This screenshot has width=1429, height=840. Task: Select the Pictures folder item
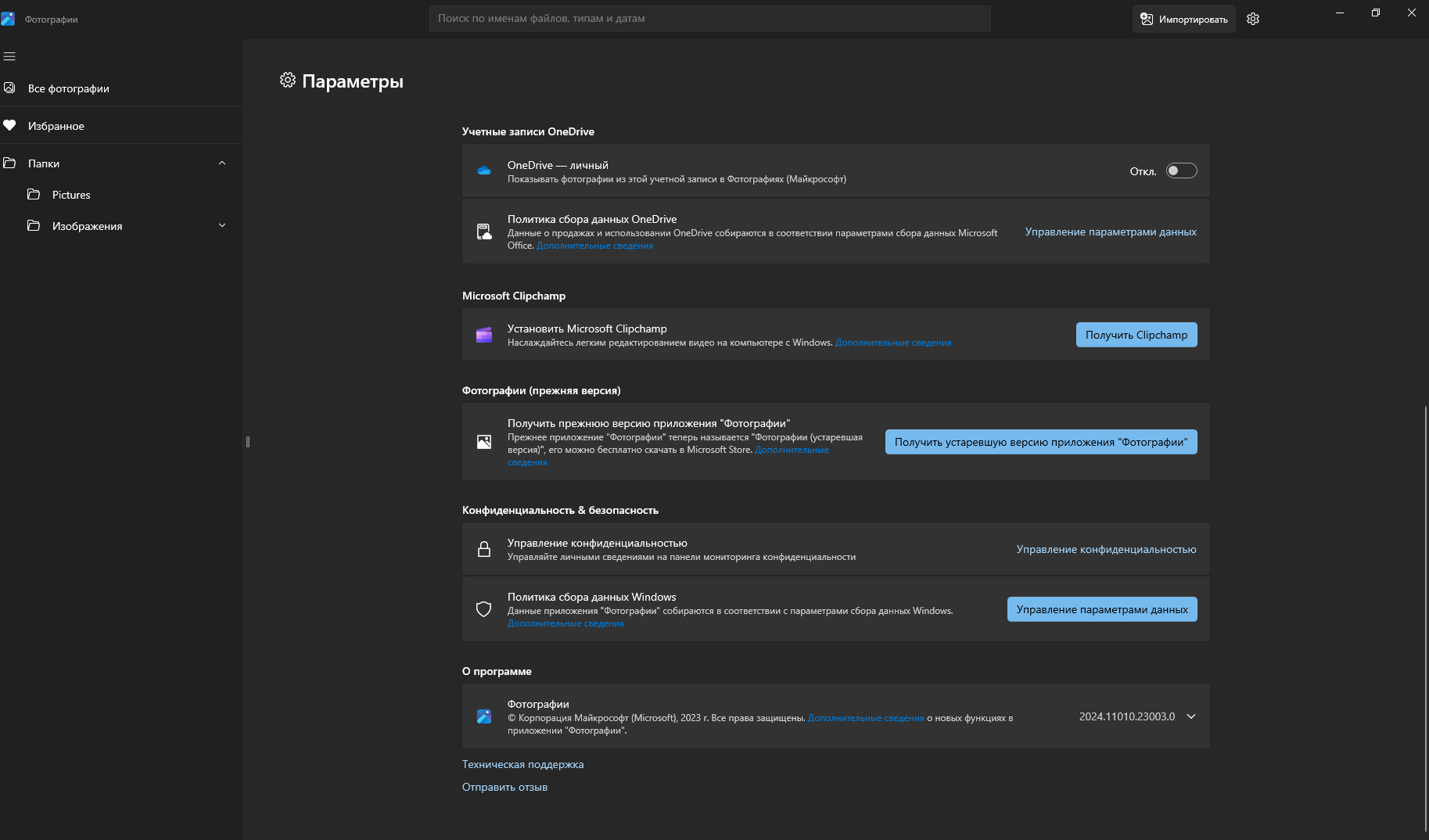click(120, 194)
